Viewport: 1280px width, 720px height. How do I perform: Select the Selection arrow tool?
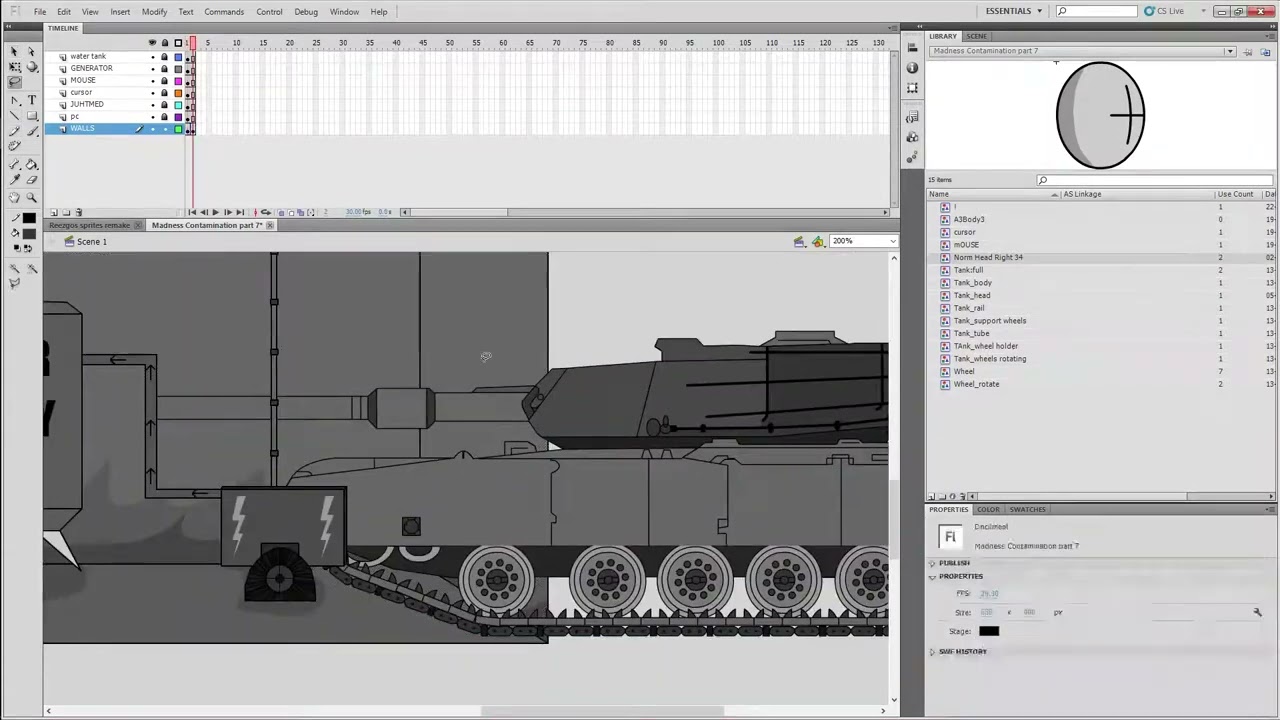tap(15, 51)
